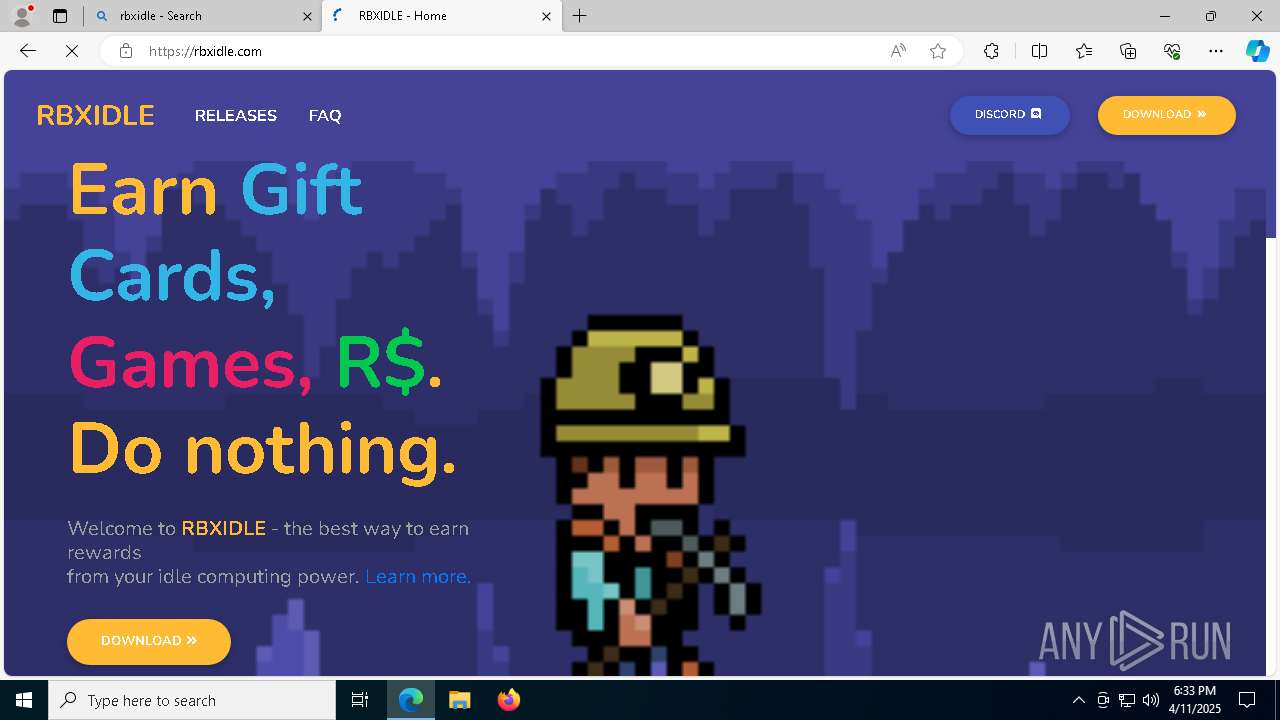The height and width of the screenshot is (720, 1280).
Task: View site information padlock icon
Action: 126,51
